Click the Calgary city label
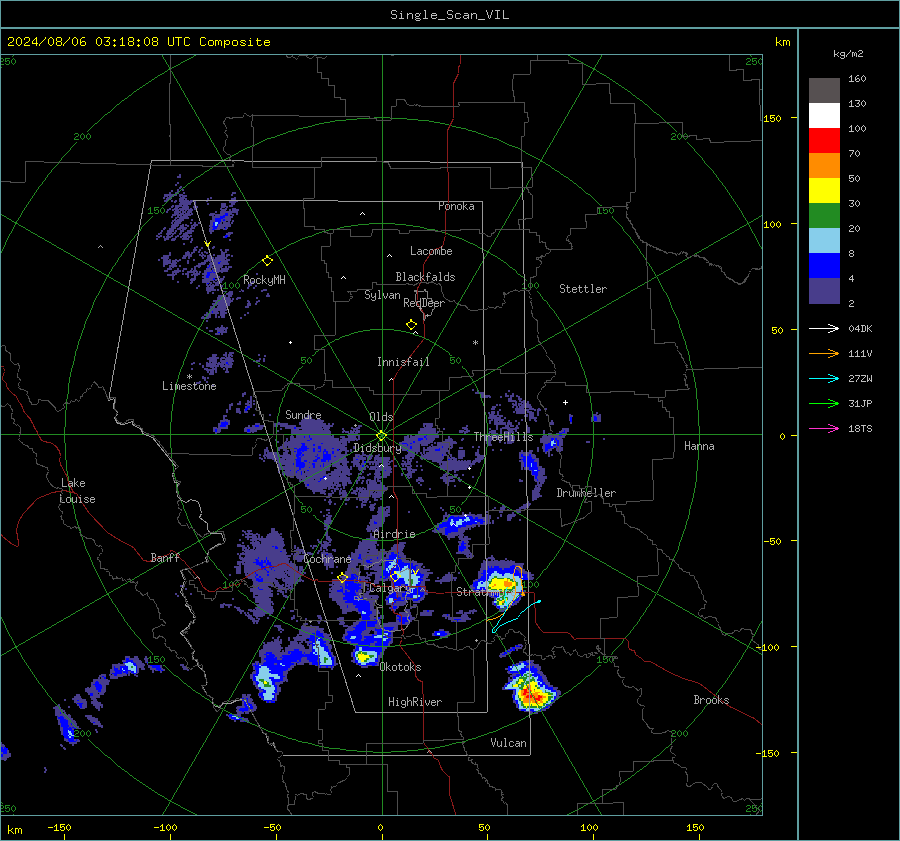The height and width of the screenshot is (841, 900). pos(391,588)
